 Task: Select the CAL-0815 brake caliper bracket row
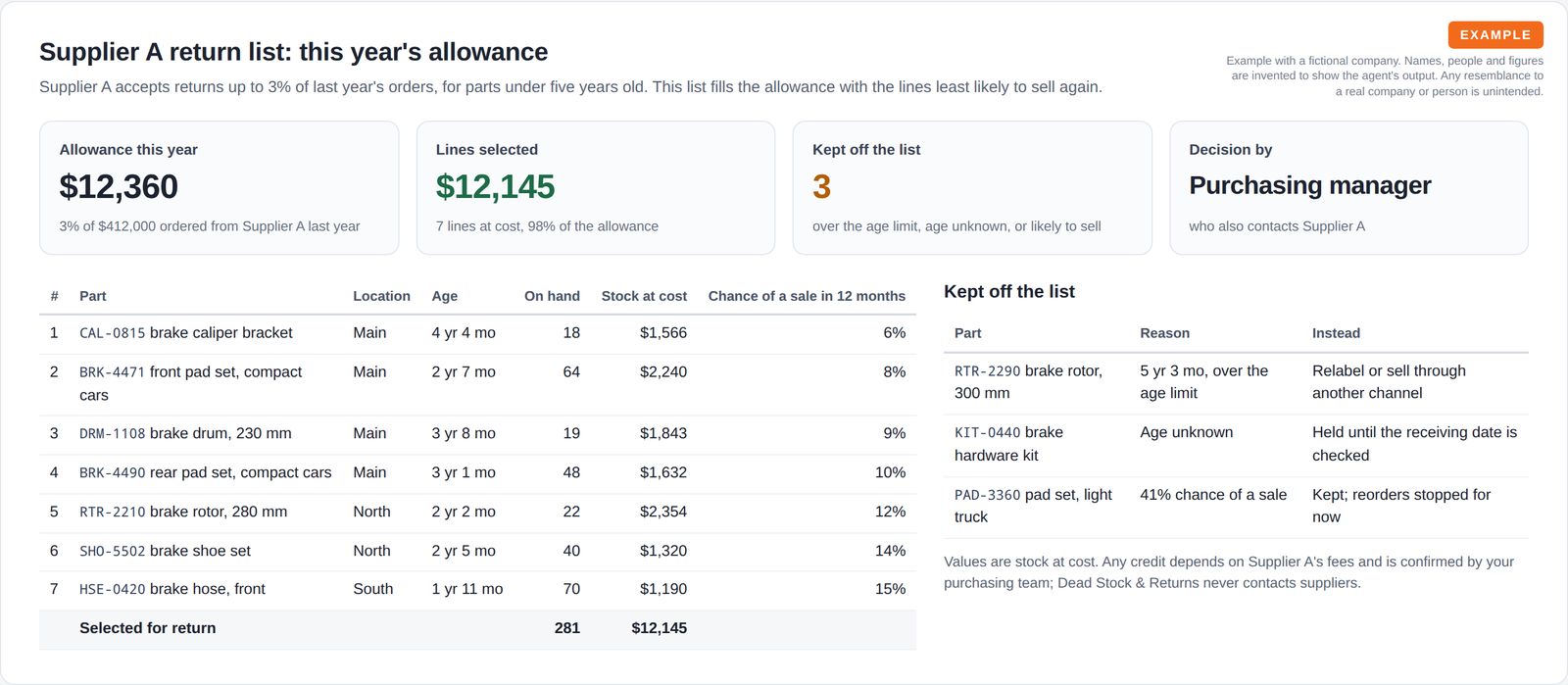click(x=477, y=333)
